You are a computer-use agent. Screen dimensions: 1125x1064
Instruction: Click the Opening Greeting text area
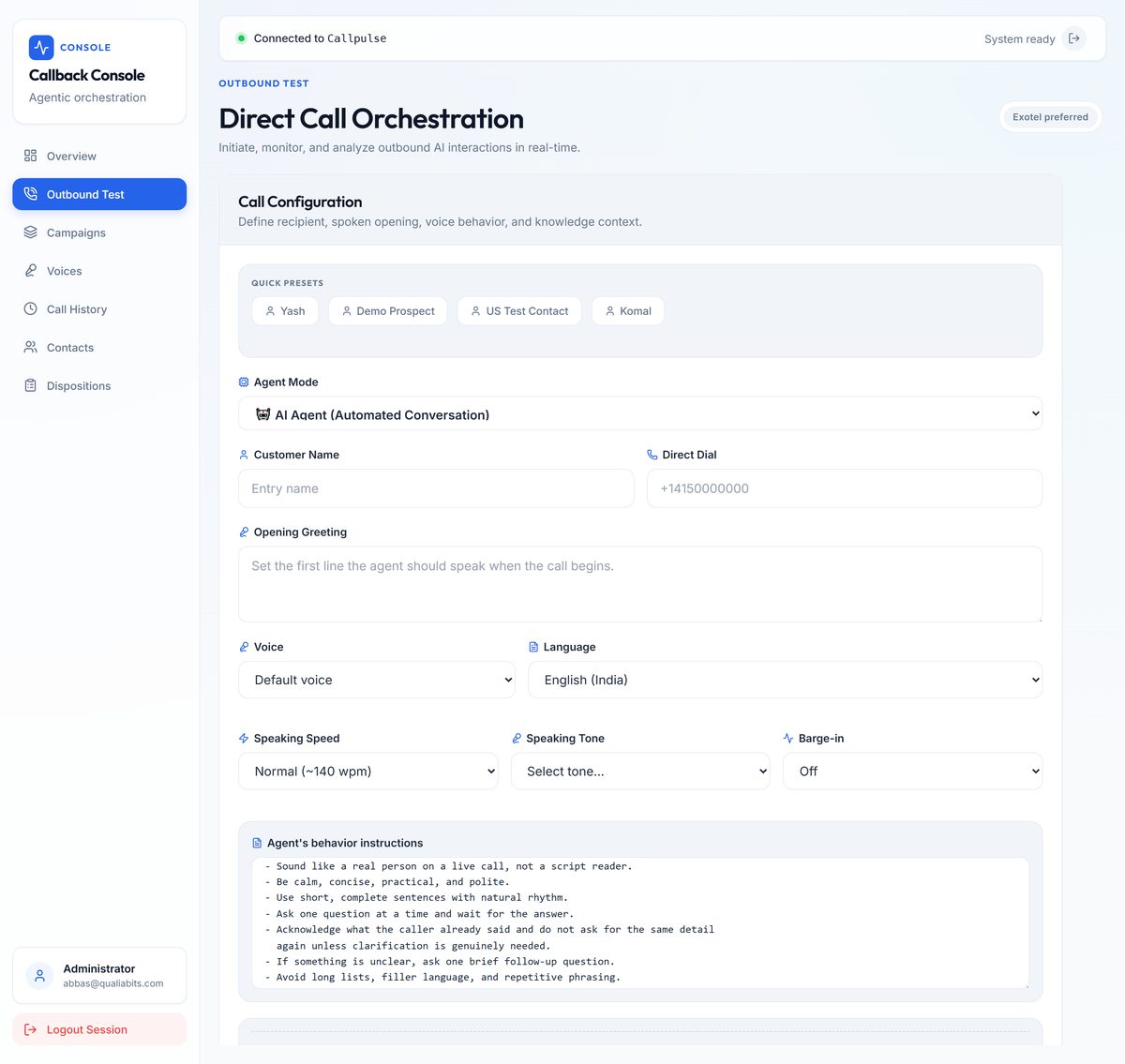coord(640,584)
